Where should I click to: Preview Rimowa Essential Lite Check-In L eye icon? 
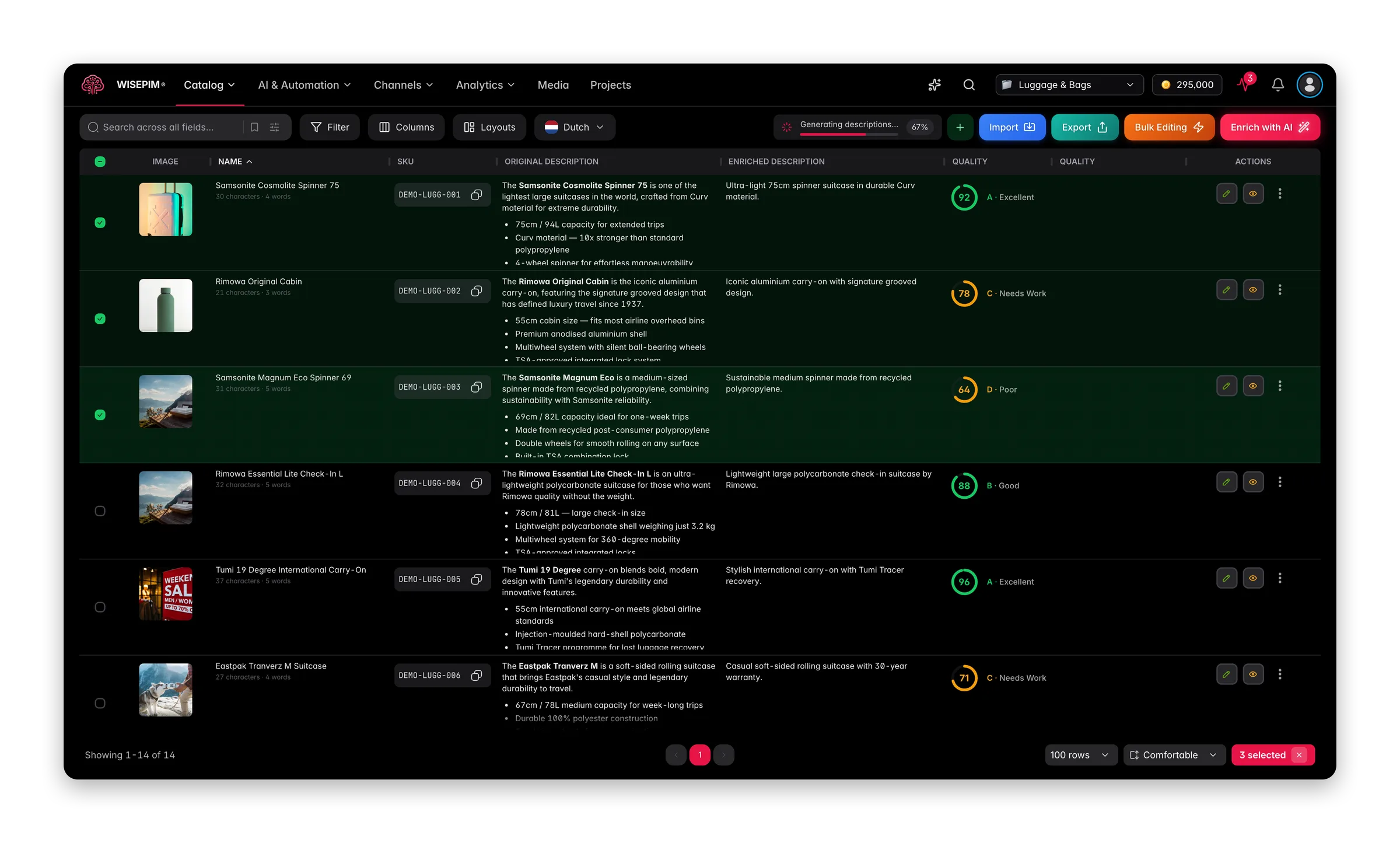click(1253, 482)
